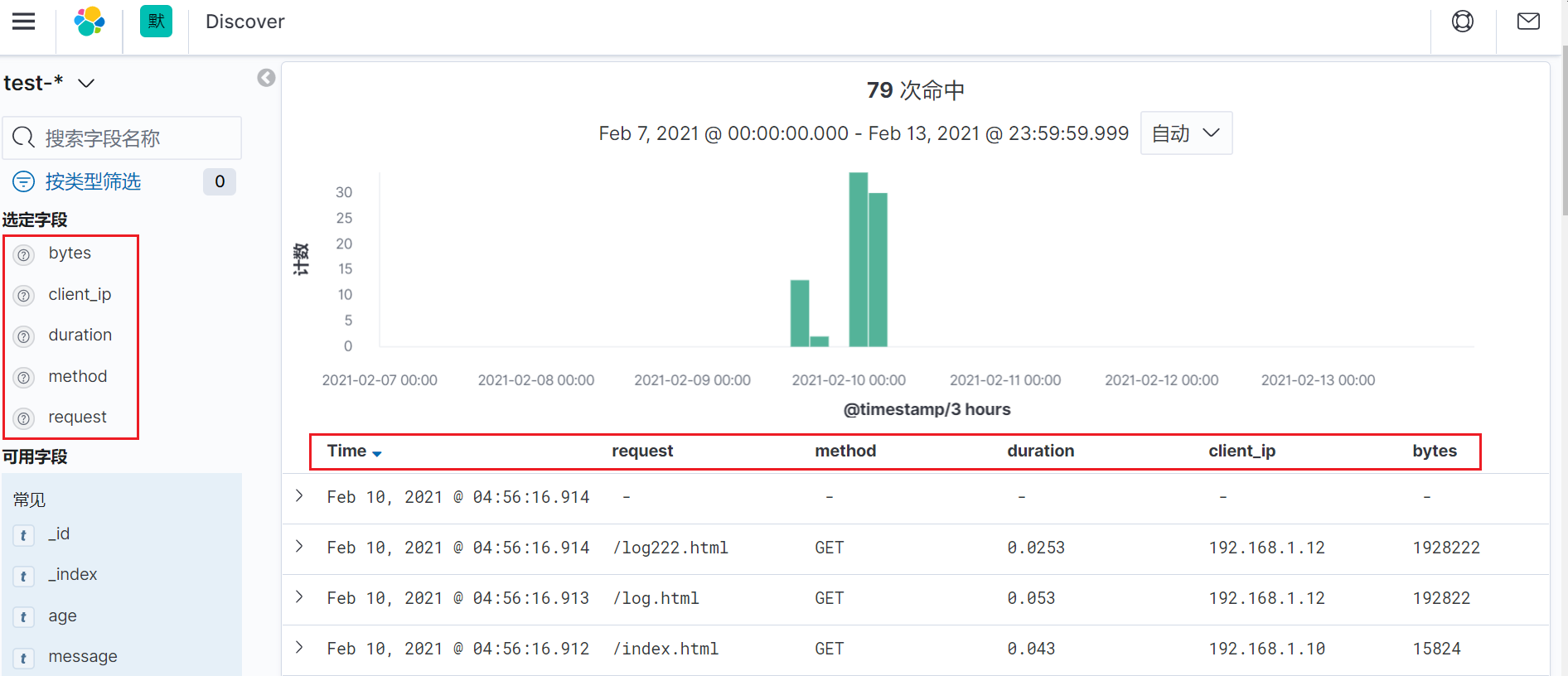Open the green space avatar icon
Screen dimensions: 1568x676
click(x=156, y=22)
